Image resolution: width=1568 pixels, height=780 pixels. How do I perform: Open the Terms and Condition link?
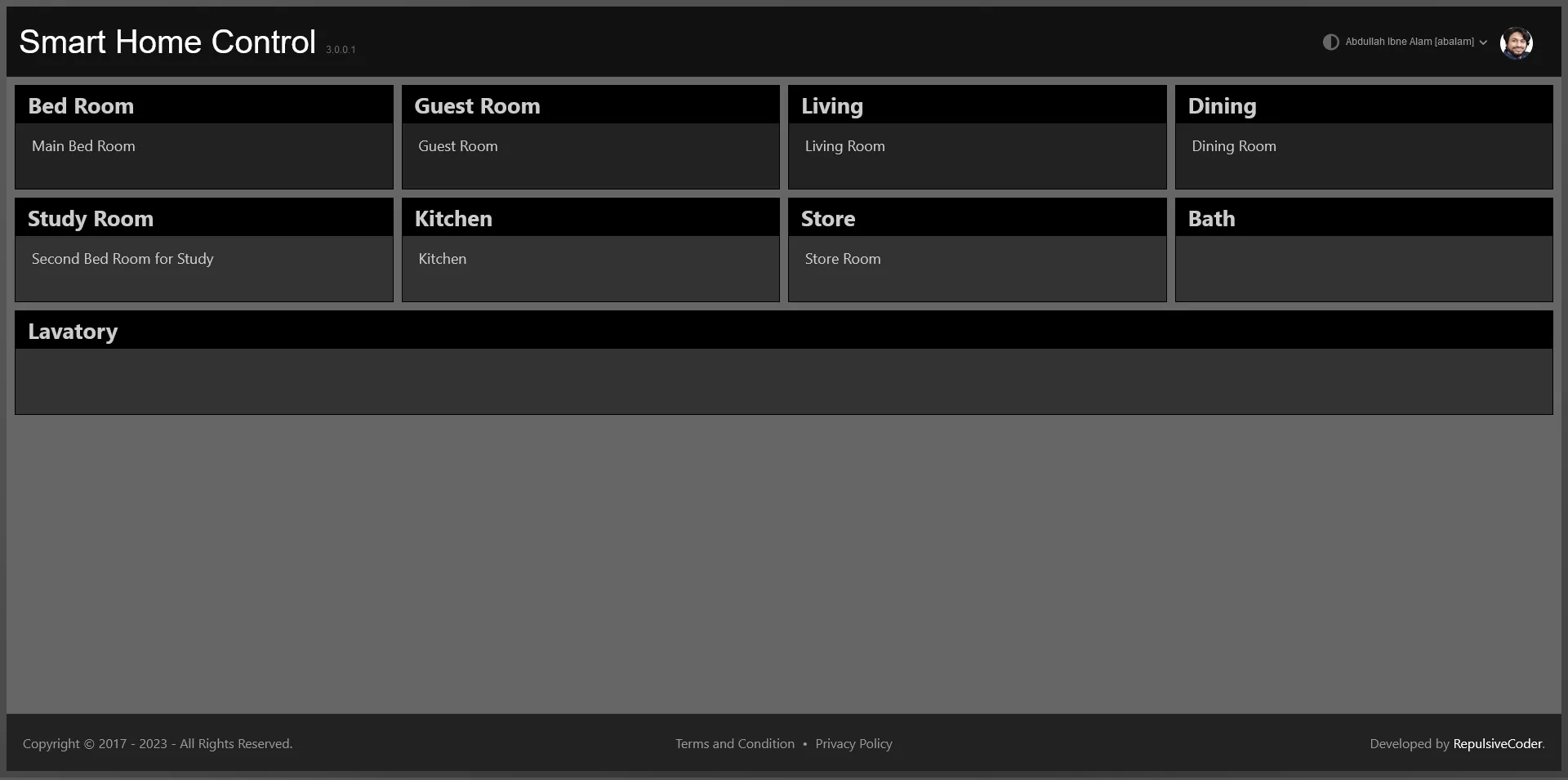[734, 743]
